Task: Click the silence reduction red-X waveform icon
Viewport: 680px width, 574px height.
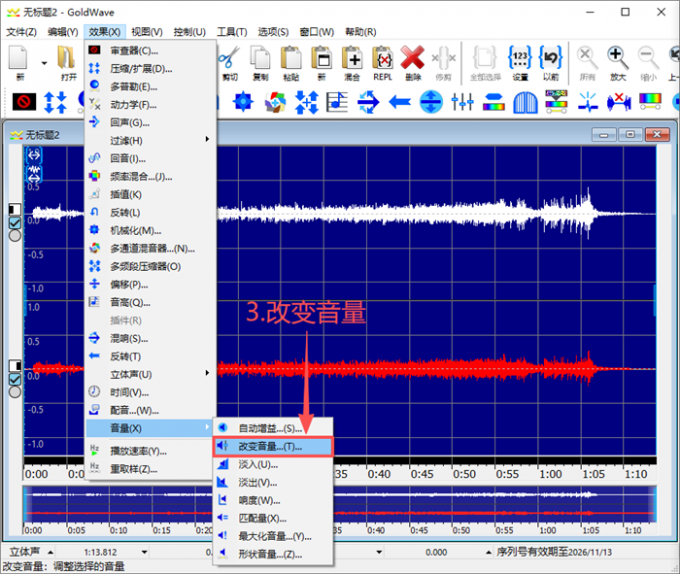Action: click(619, 102)
